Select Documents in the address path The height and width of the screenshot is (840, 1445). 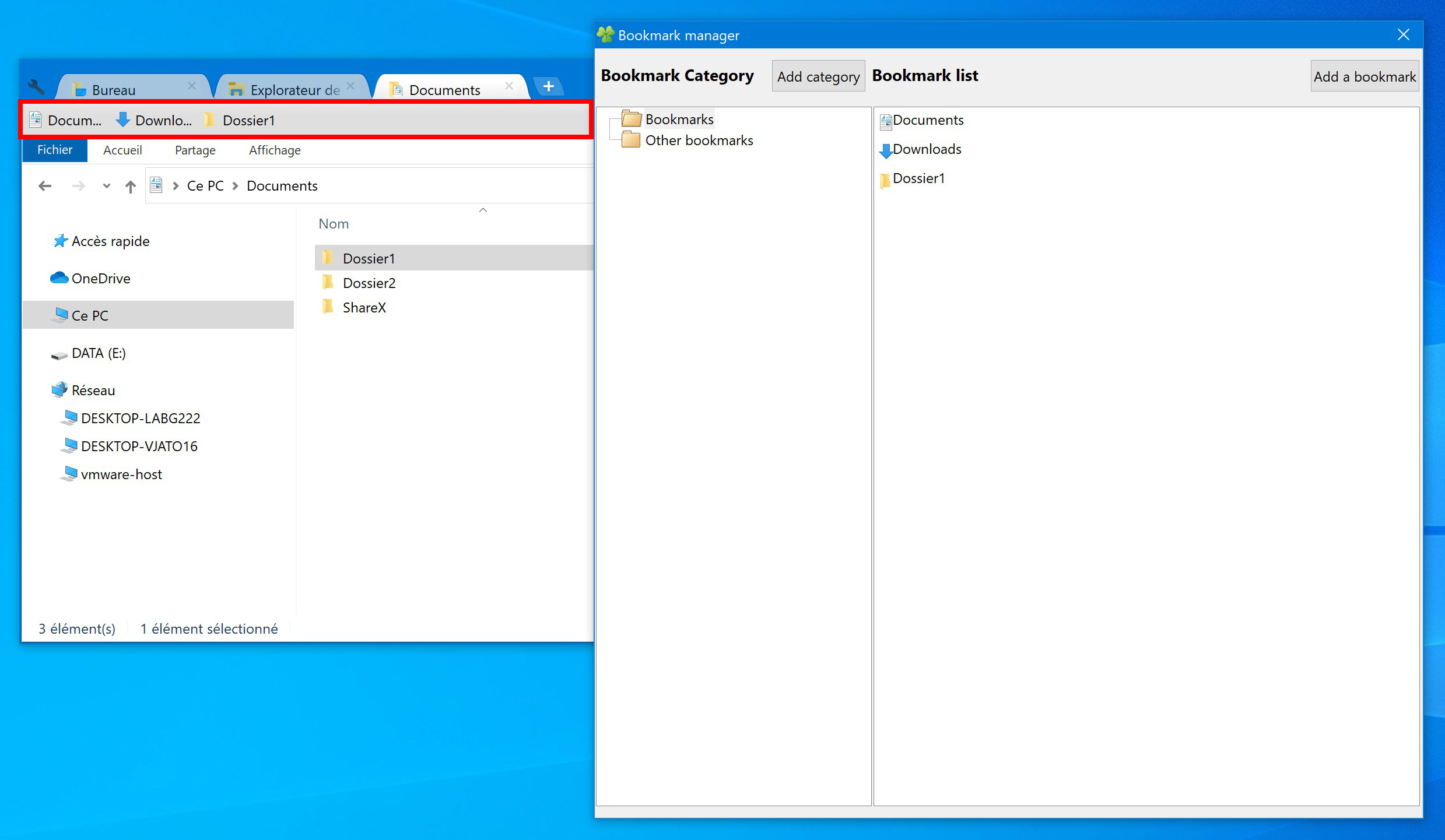(x=282, y=186)
